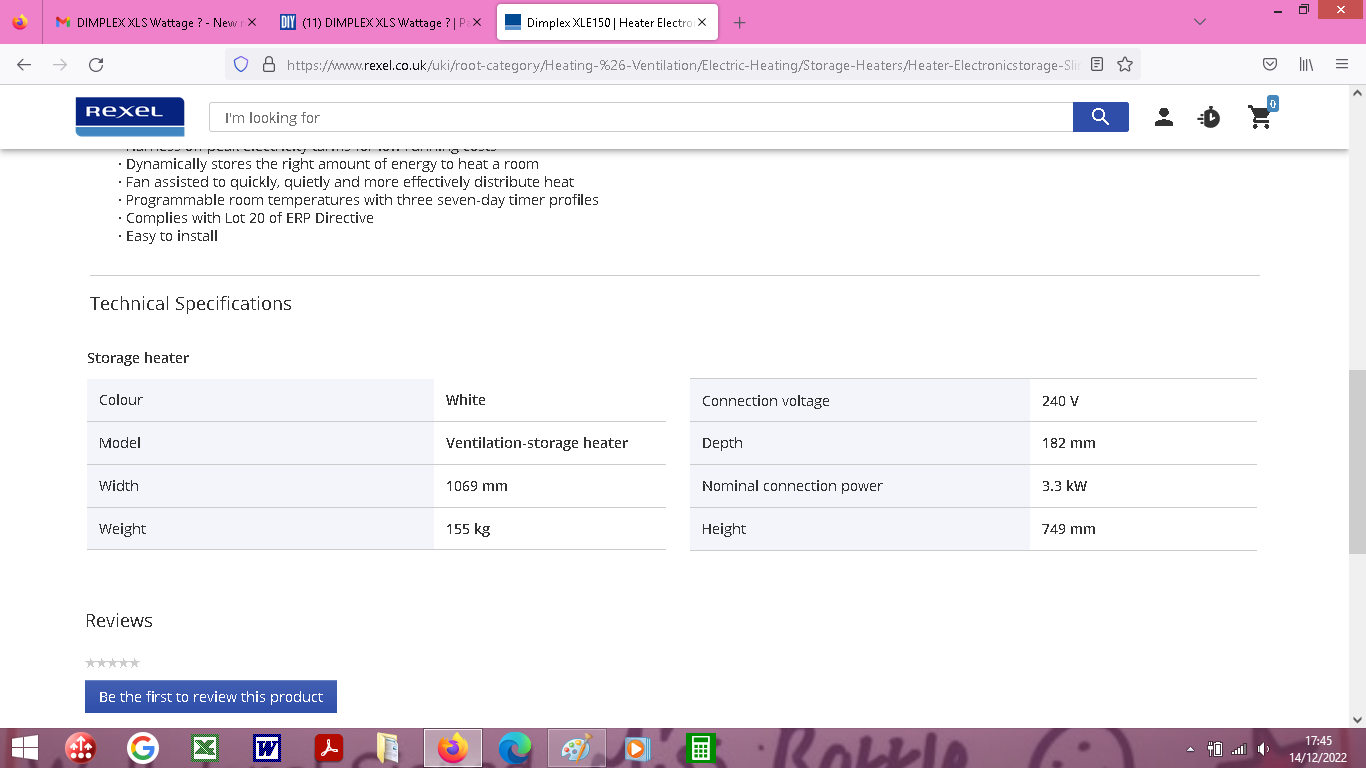Save page to Pocket
This screenshot has width=1366, height=768.
(1269, 64)
